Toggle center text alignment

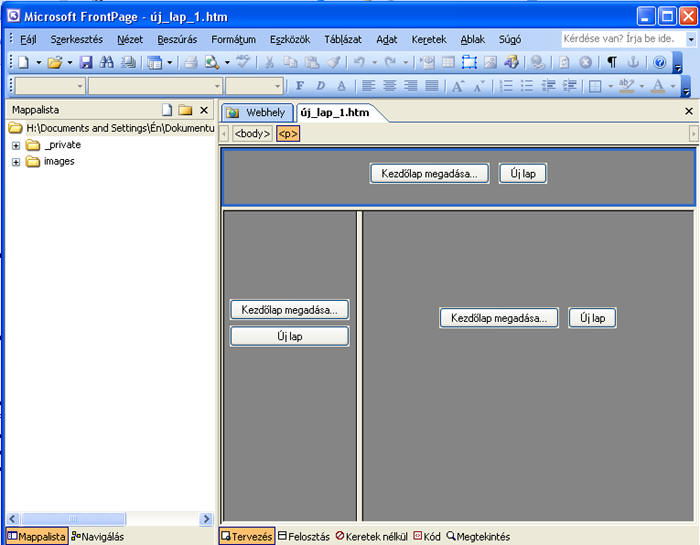(x=390, y=86)
